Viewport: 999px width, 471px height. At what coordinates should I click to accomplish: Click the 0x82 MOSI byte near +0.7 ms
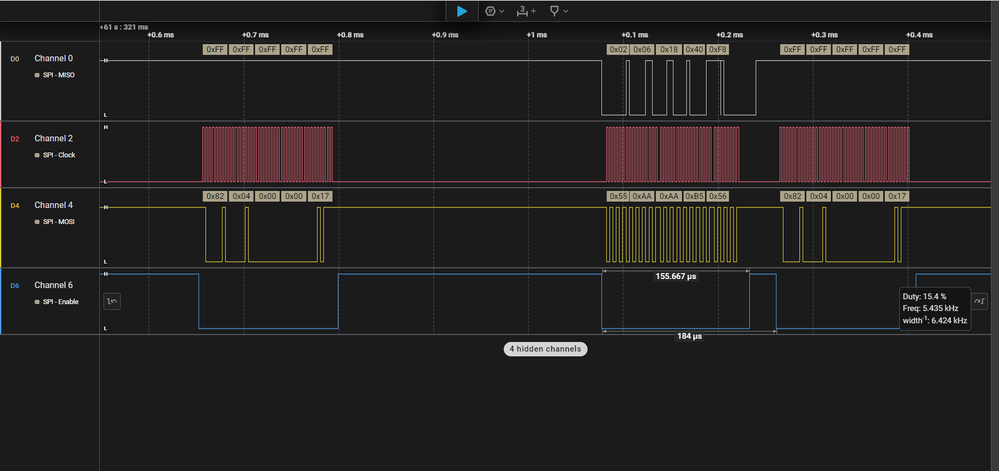214,196
